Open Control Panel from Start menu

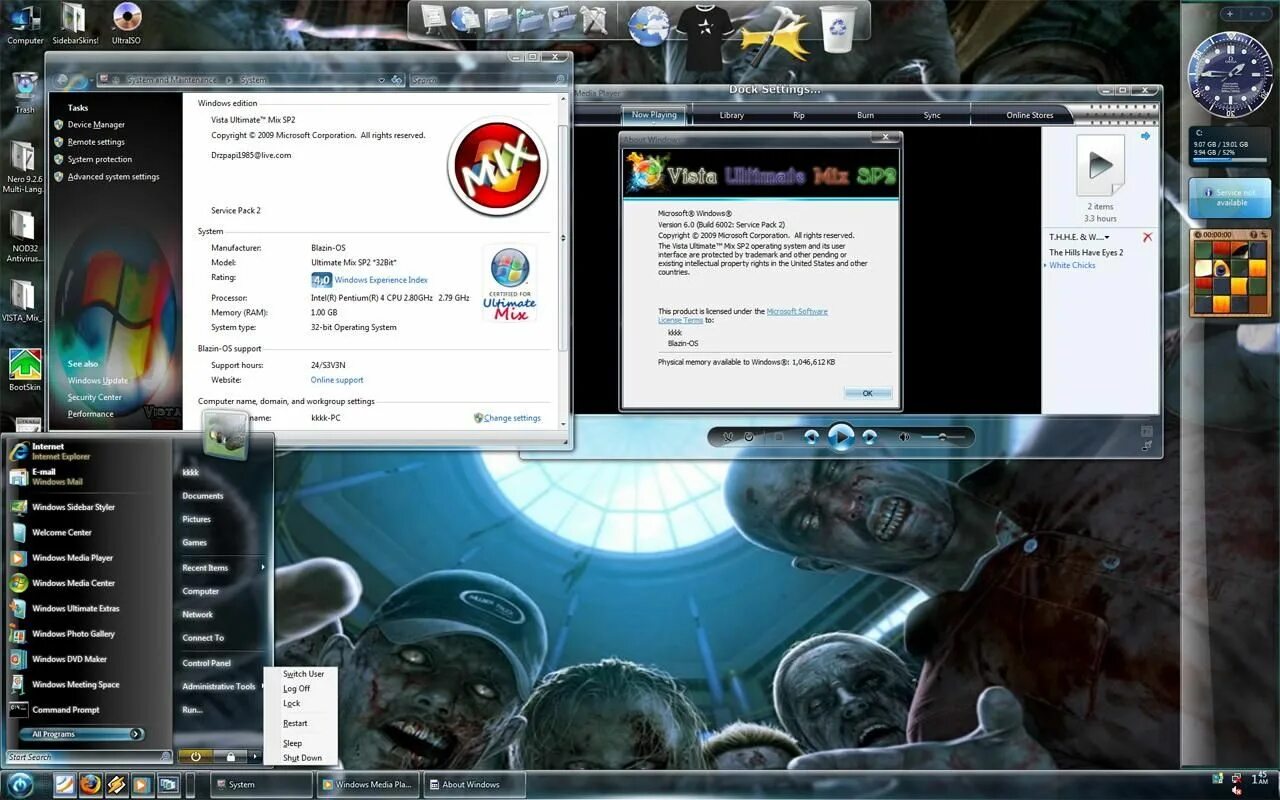(206, 663)
